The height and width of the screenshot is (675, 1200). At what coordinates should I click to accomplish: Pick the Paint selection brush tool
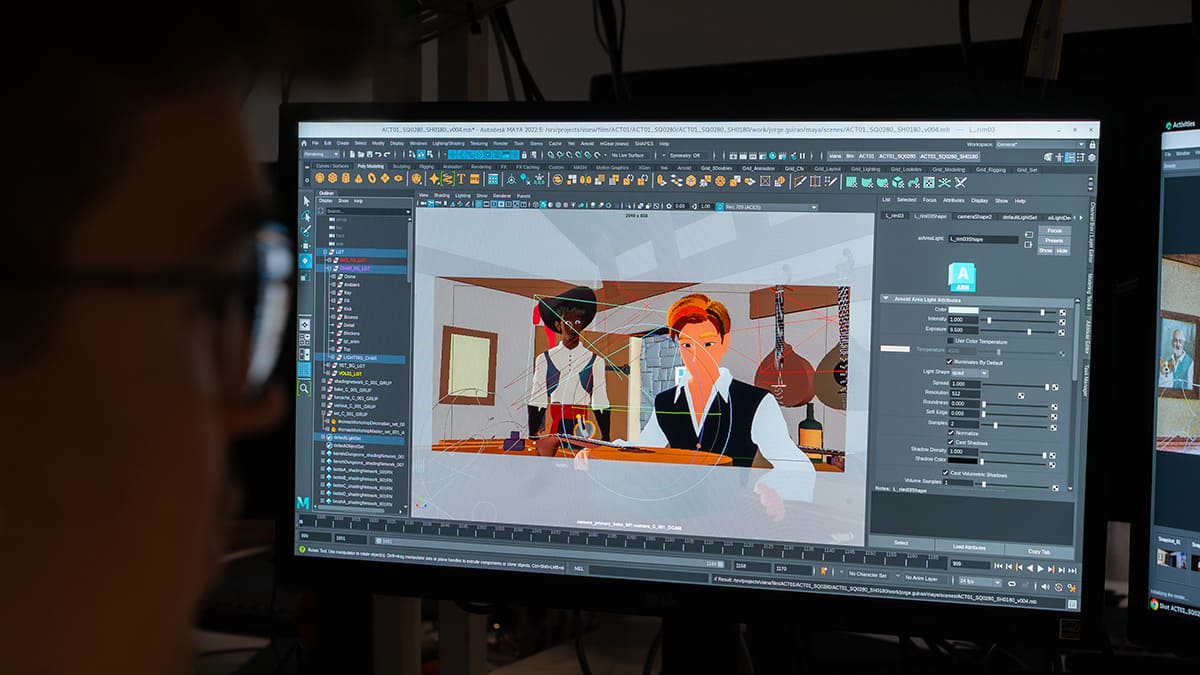click(306, 230)
